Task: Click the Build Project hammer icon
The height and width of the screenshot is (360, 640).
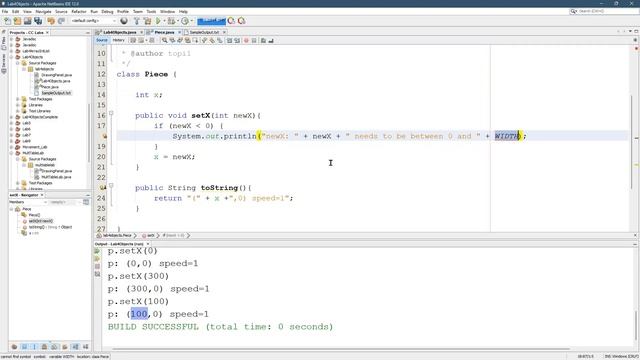Action: click(x=137, y=21)
